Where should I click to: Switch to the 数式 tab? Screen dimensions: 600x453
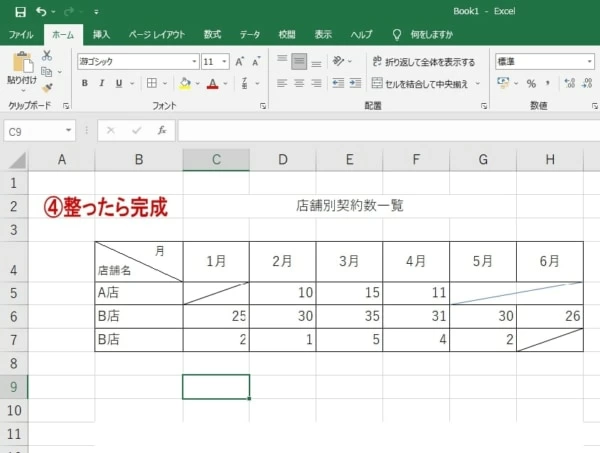pos(212,35)
